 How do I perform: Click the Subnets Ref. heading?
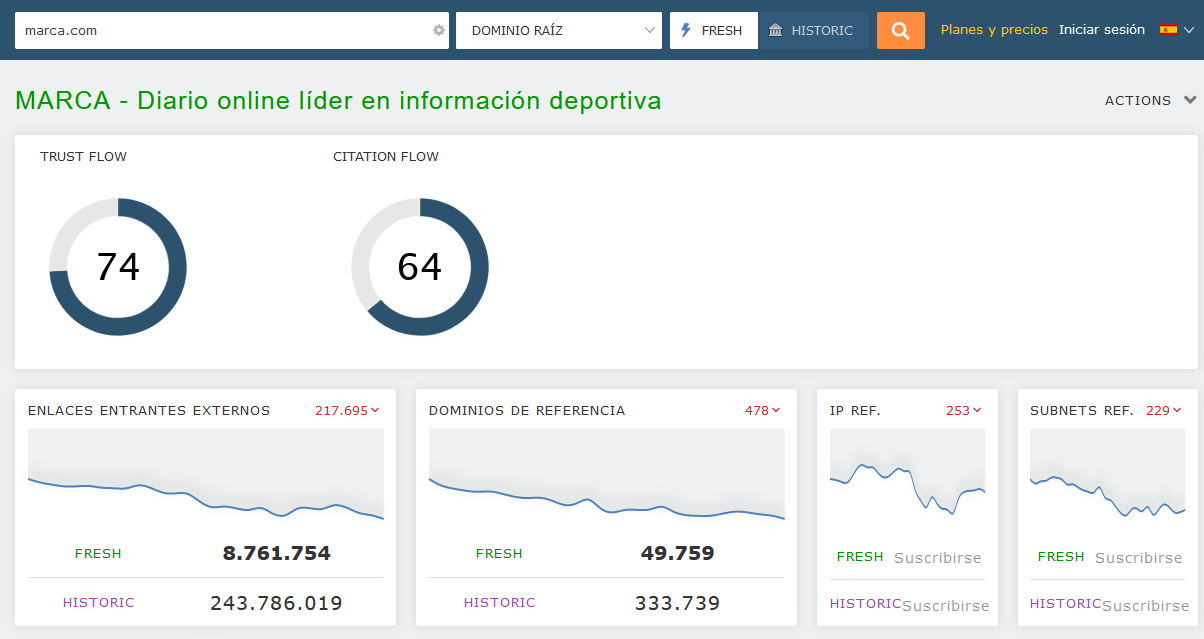click(x=1082, y=410)
